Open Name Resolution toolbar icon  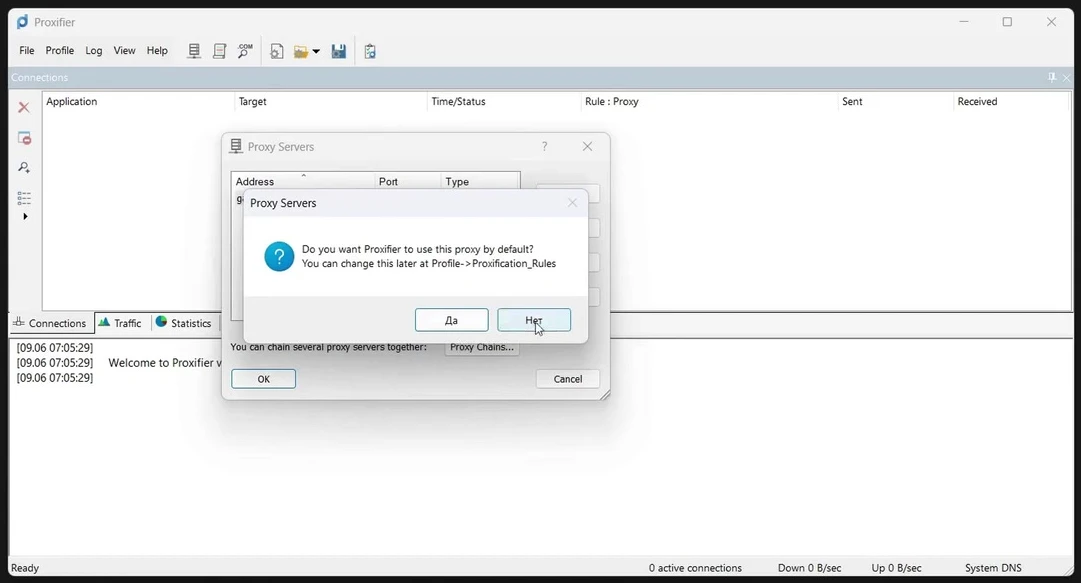(x=245, y=51)
